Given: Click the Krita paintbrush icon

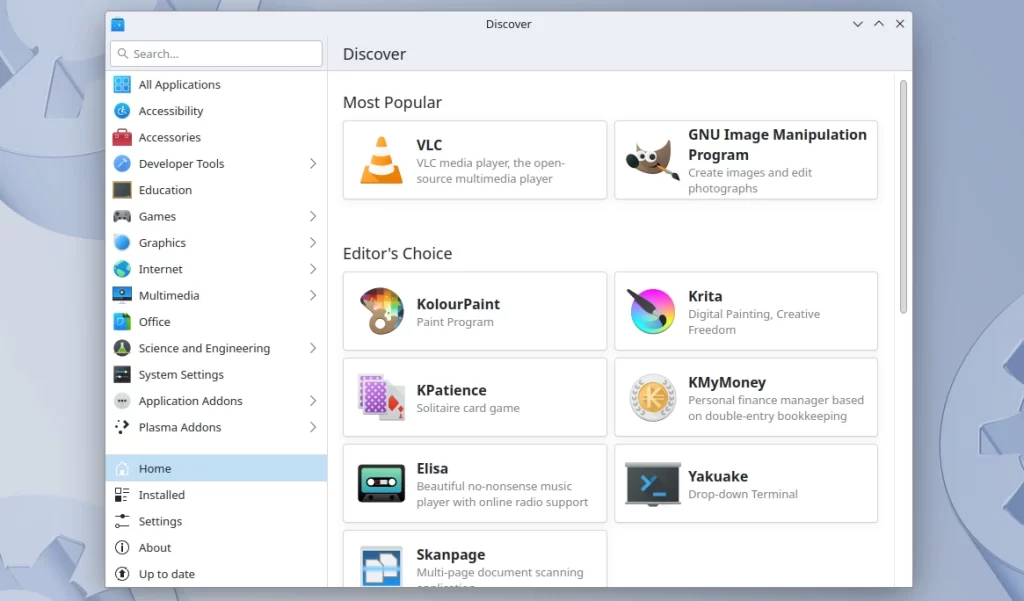Looking at the screenshot, I should click(x=652, y=312).
